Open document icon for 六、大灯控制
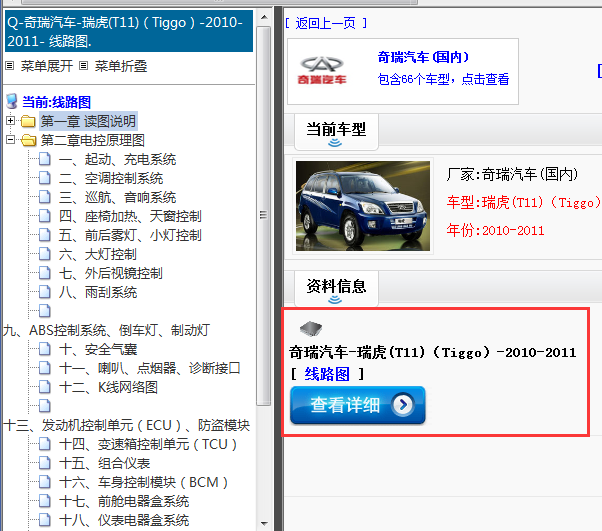 (45, 254)
